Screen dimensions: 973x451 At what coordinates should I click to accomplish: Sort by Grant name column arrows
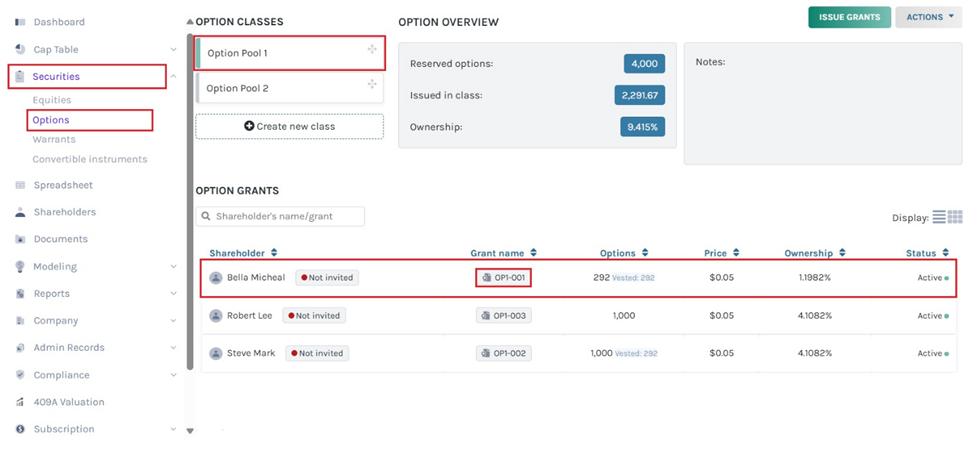[x=533, y=253]
